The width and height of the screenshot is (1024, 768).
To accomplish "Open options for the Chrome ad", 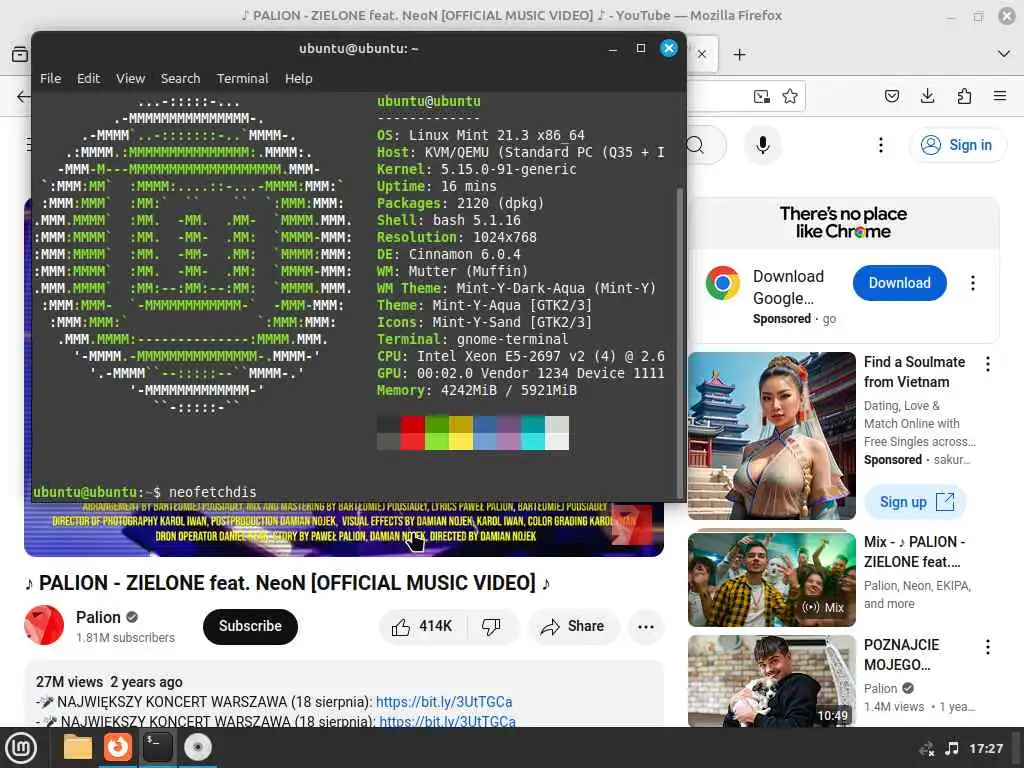I will coord(972,283).
